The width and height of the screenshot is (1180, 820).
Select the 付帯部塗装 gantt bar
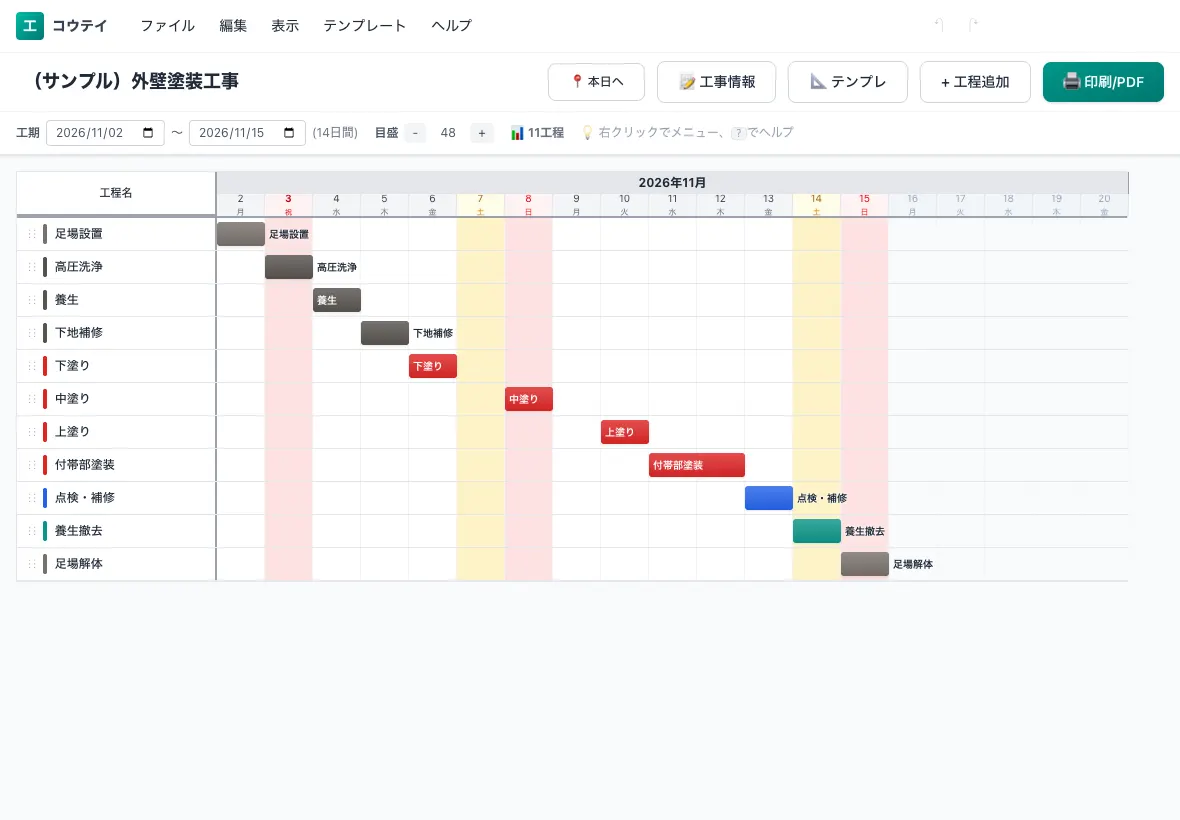point(697,465)
